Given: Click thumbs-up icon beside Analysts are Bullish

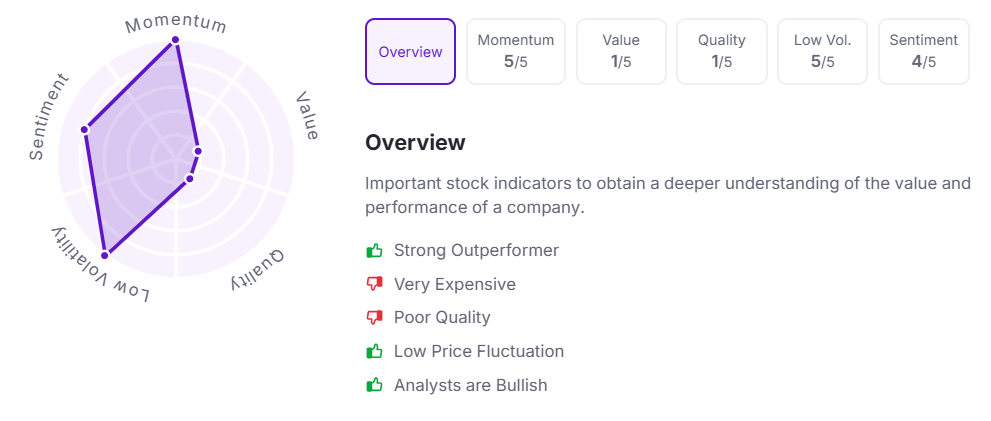Looking at the screenshot, I should [x=375, y=385].
